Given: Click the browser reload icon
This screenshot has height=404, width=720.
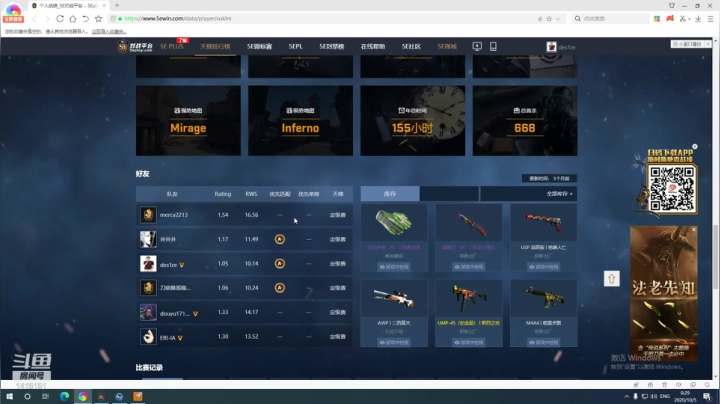Looking at the screenshot, I should [60, 19].
